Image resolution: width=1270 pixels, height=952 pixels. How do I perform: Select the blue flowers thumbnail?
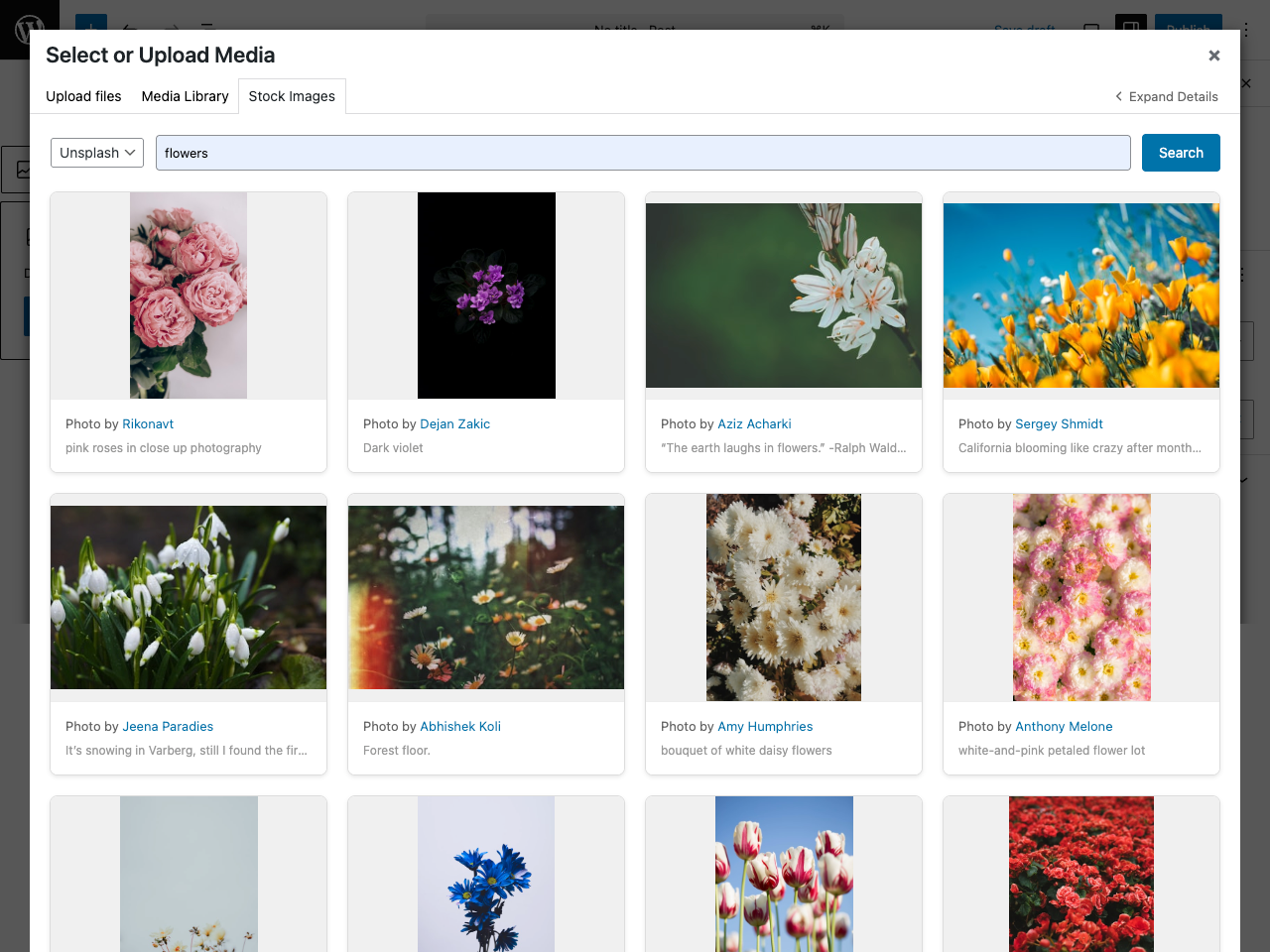486,875
